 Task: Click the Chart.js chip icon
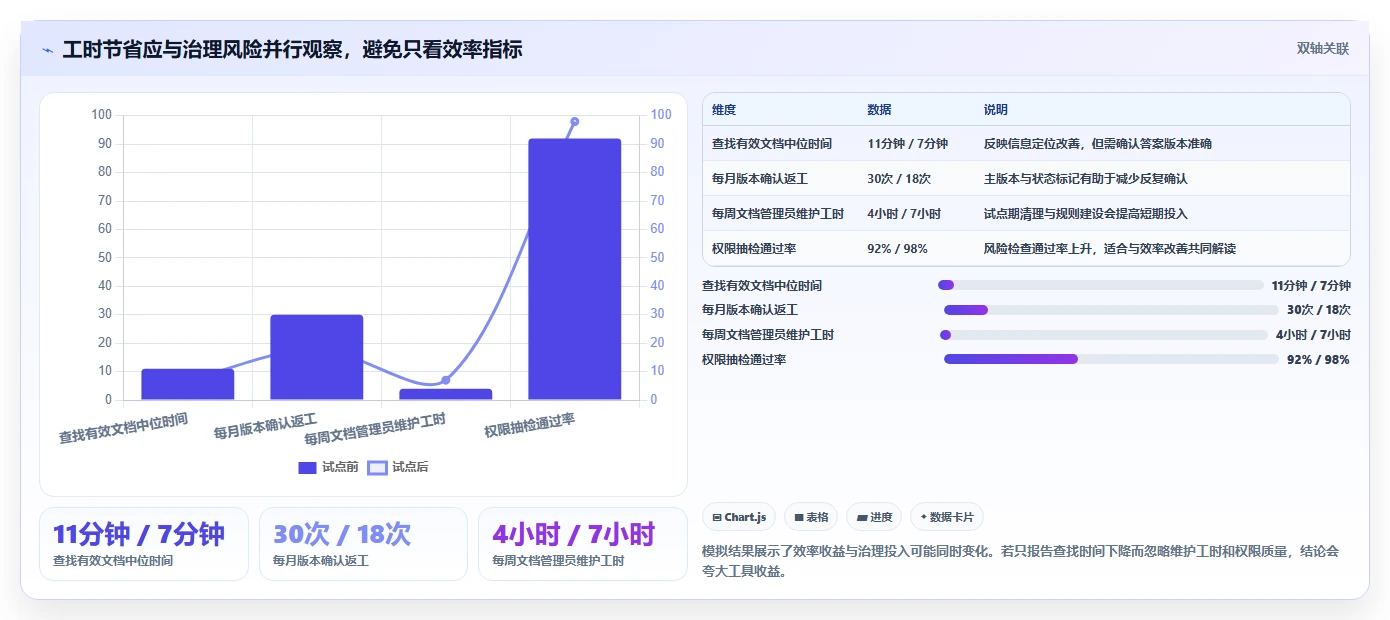(717, 518)
